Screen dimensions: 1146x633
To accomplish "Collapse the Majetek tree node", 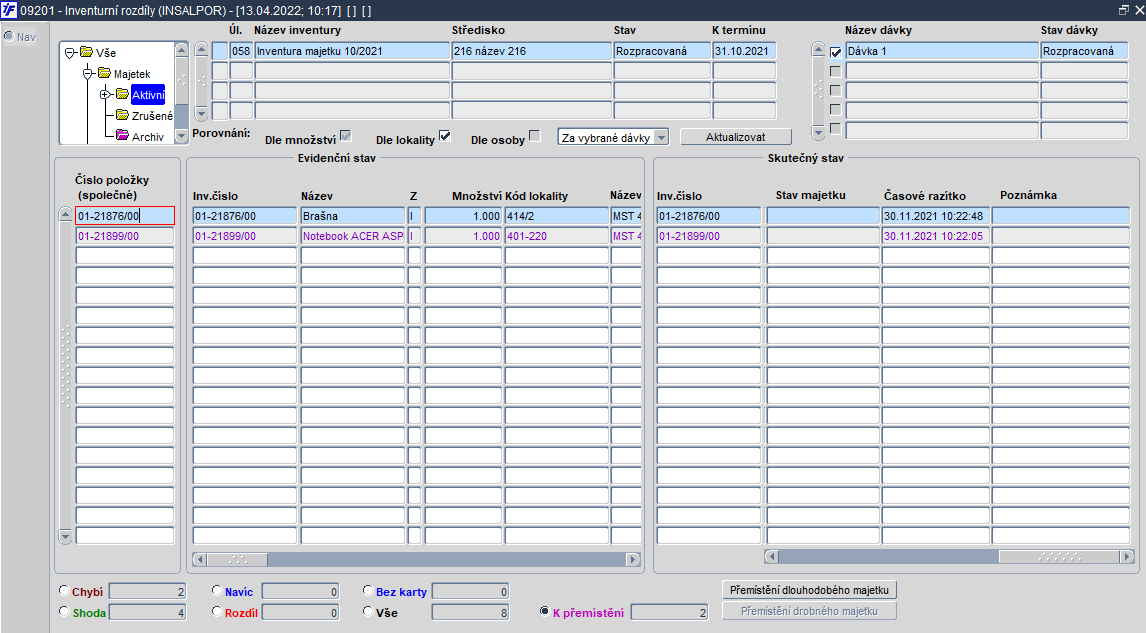I will coord(88,73).
